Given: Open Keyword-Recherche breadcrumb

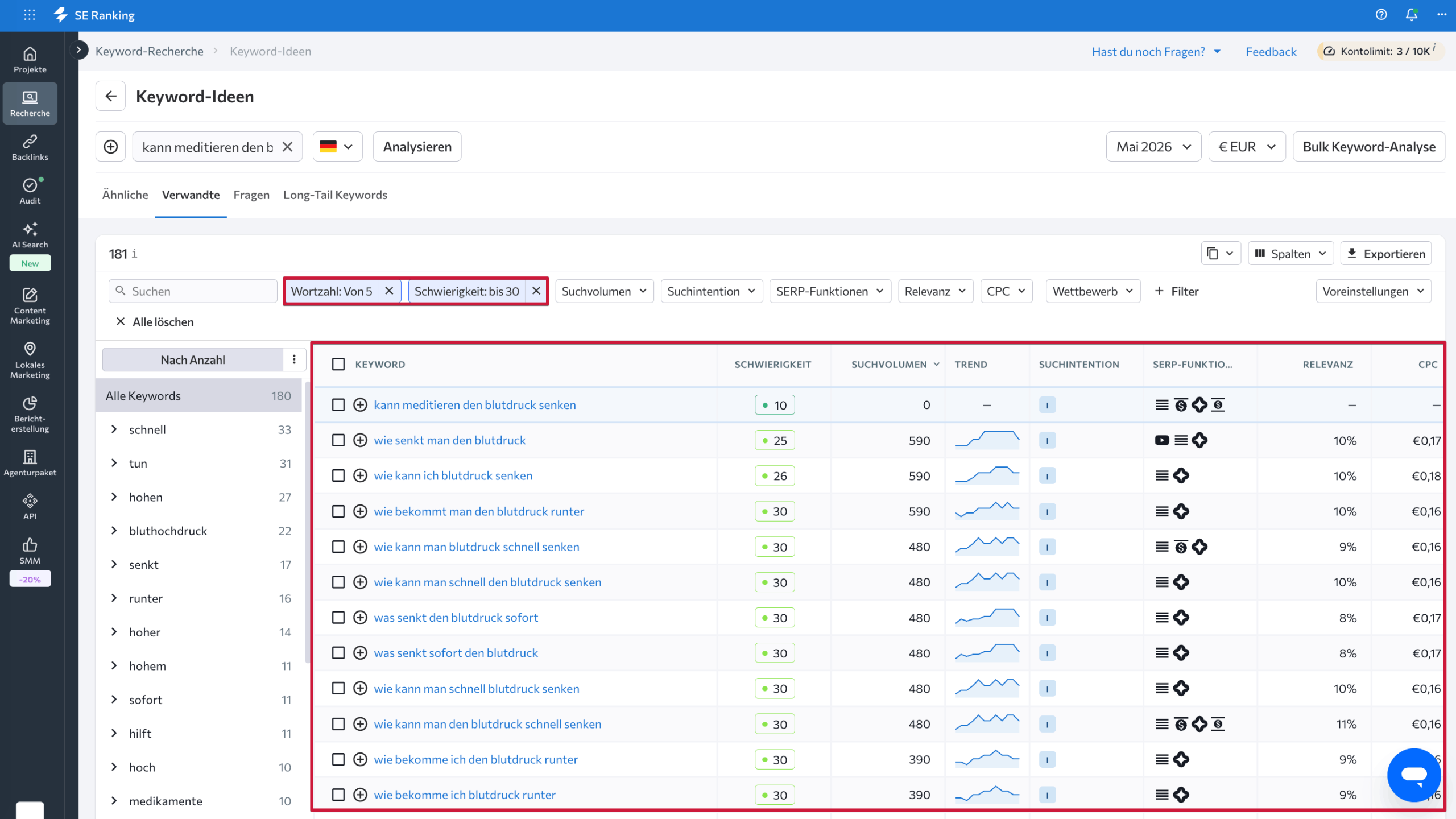Looking at the screenshot, I should tap(149, 51).
